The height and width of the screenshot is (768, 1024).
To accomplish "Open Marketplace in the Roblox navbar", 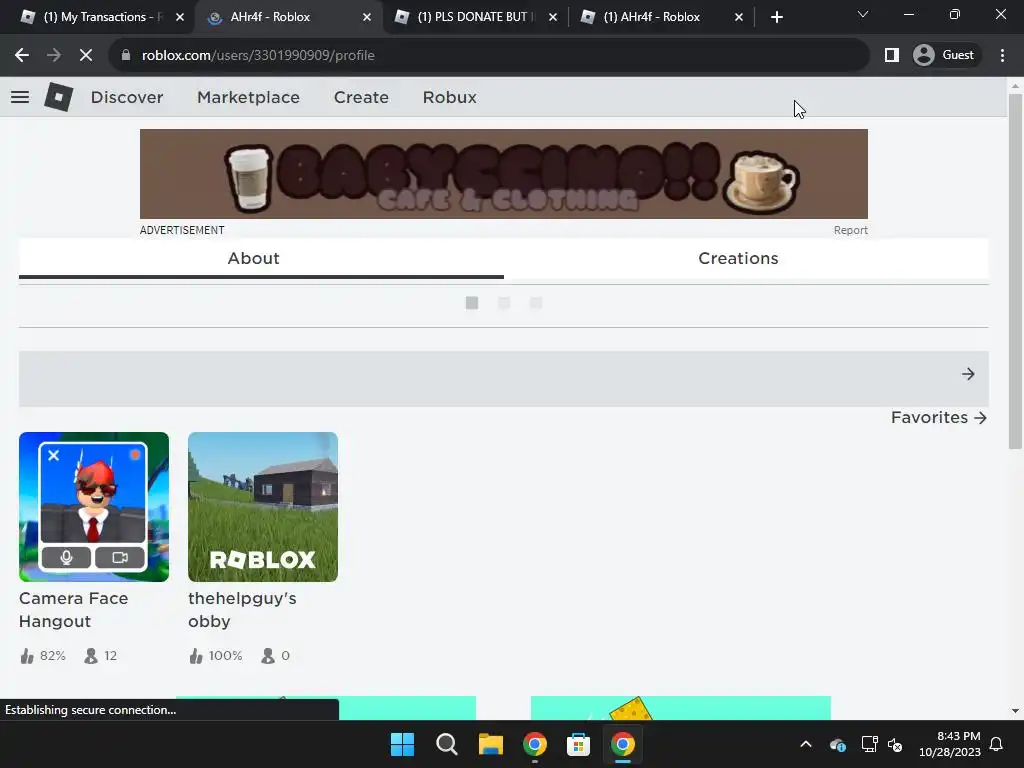I will (248, 97).
